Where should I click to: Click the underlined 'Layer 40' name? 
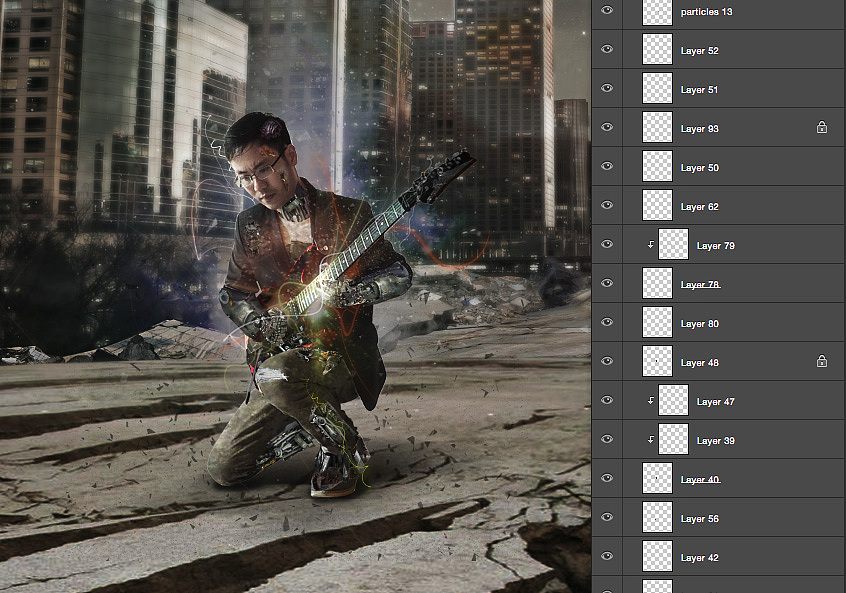pos(700,480)
